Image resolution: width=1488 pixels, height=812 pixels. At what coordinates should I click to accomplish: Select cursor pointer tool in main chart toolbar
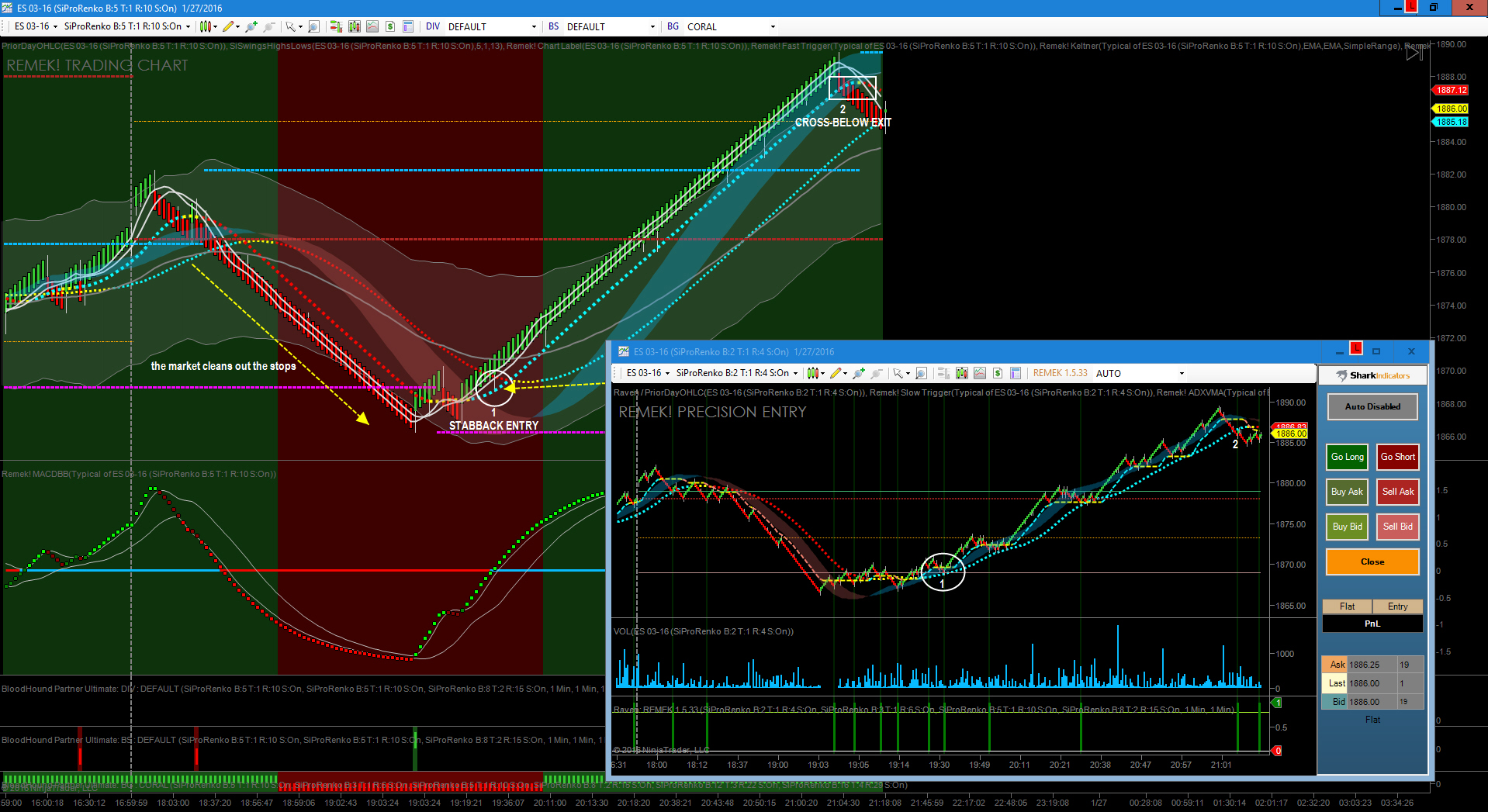[x=291, y=26]
